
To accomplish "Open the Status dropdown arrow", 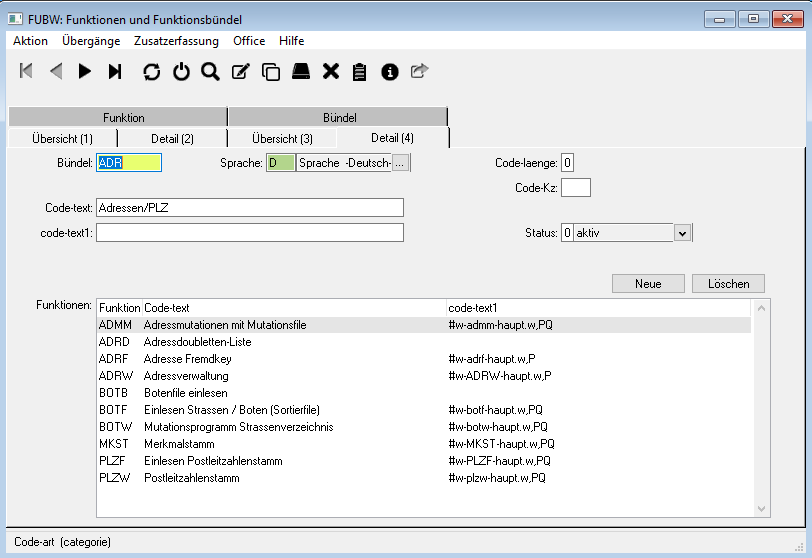I will pyautogui.click(x=682, y=232).
